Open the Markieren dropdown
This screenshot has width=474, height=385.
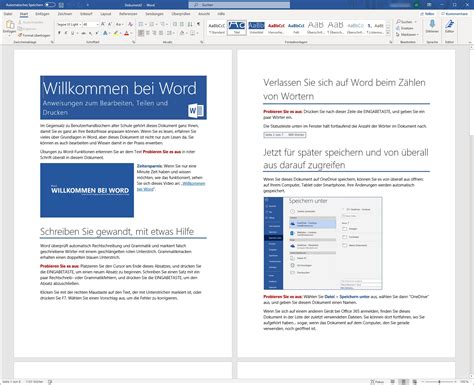[x=407, y=35]
